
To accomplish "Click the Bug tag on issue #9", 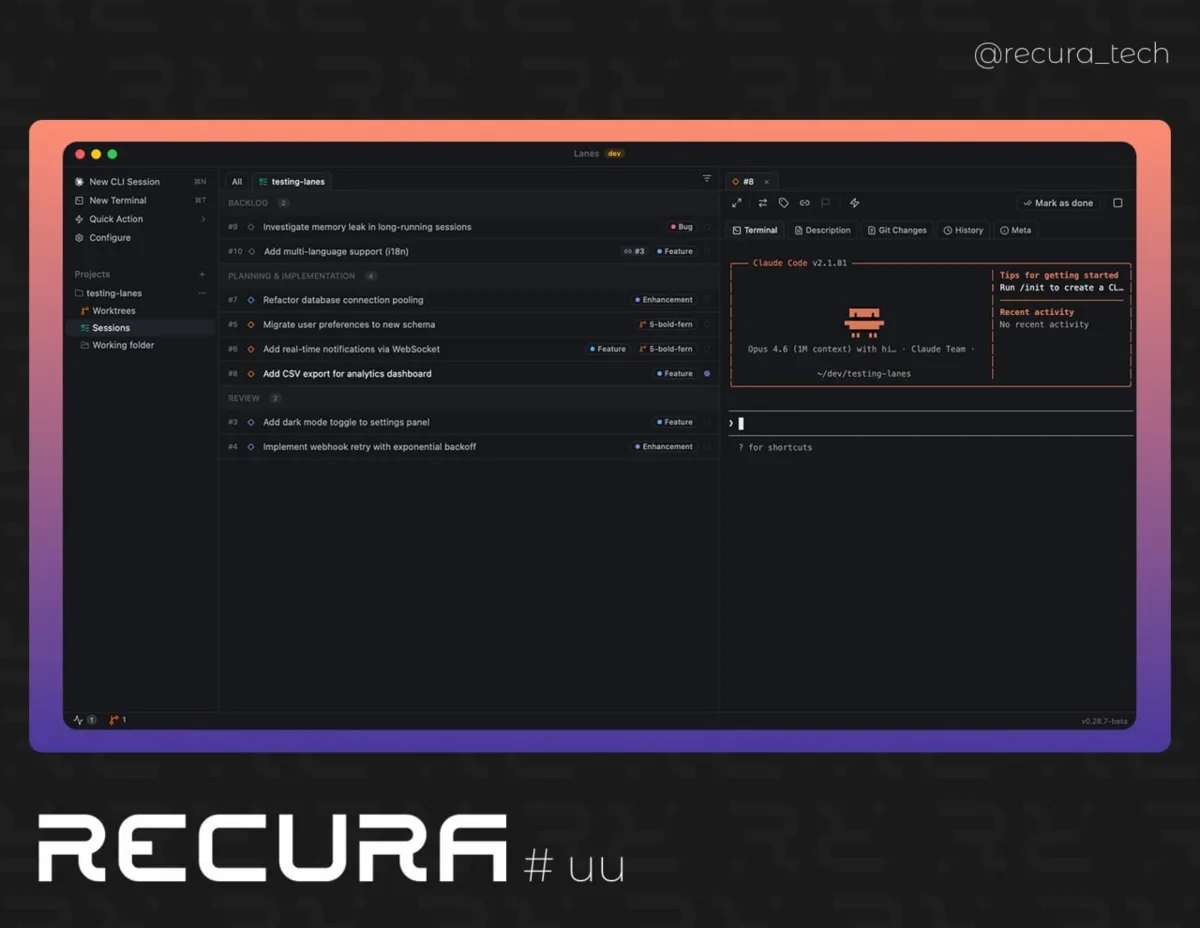I will (682, 227).
